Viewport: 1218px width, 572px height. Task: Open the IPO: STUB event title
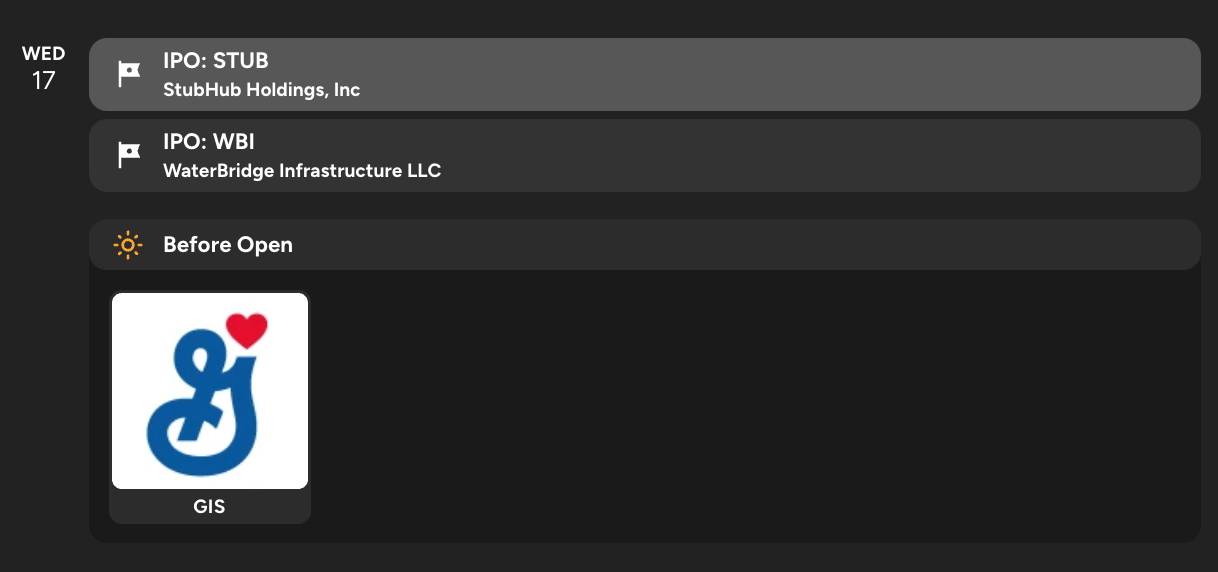point(216,61)
